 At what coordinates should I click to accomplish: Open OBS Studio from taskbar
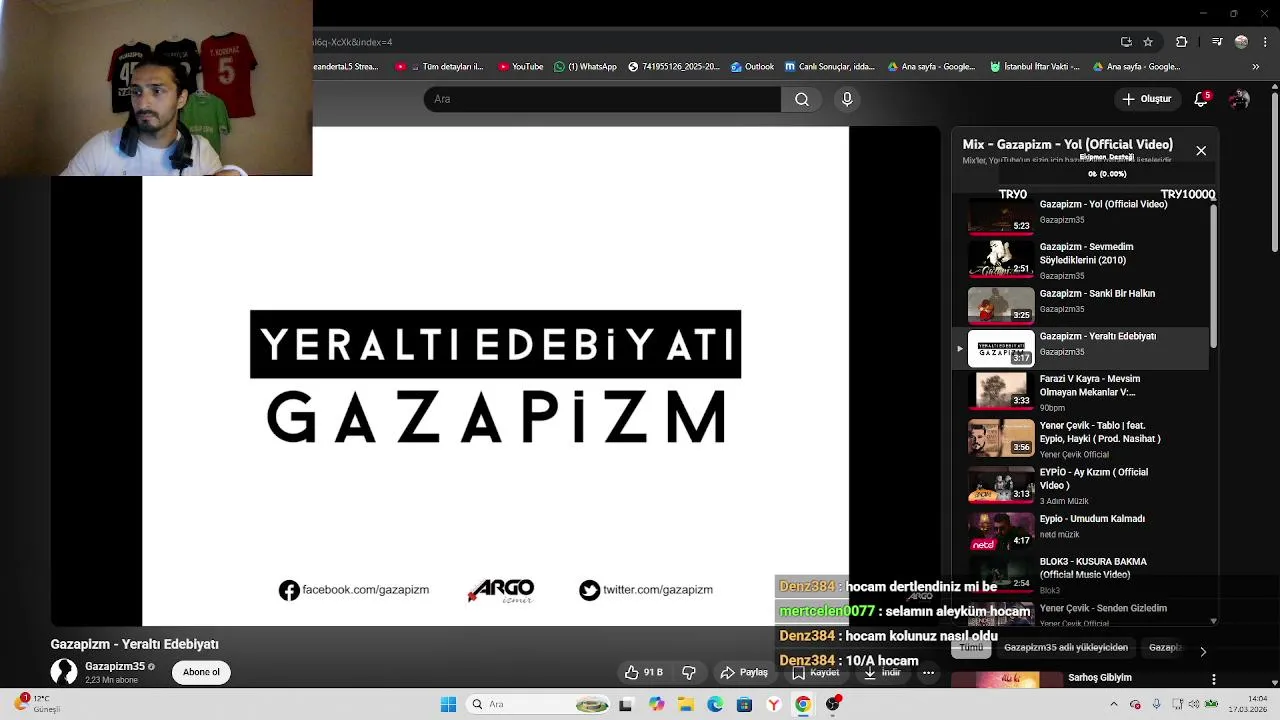pyautogui.click(x=833, y=704)
